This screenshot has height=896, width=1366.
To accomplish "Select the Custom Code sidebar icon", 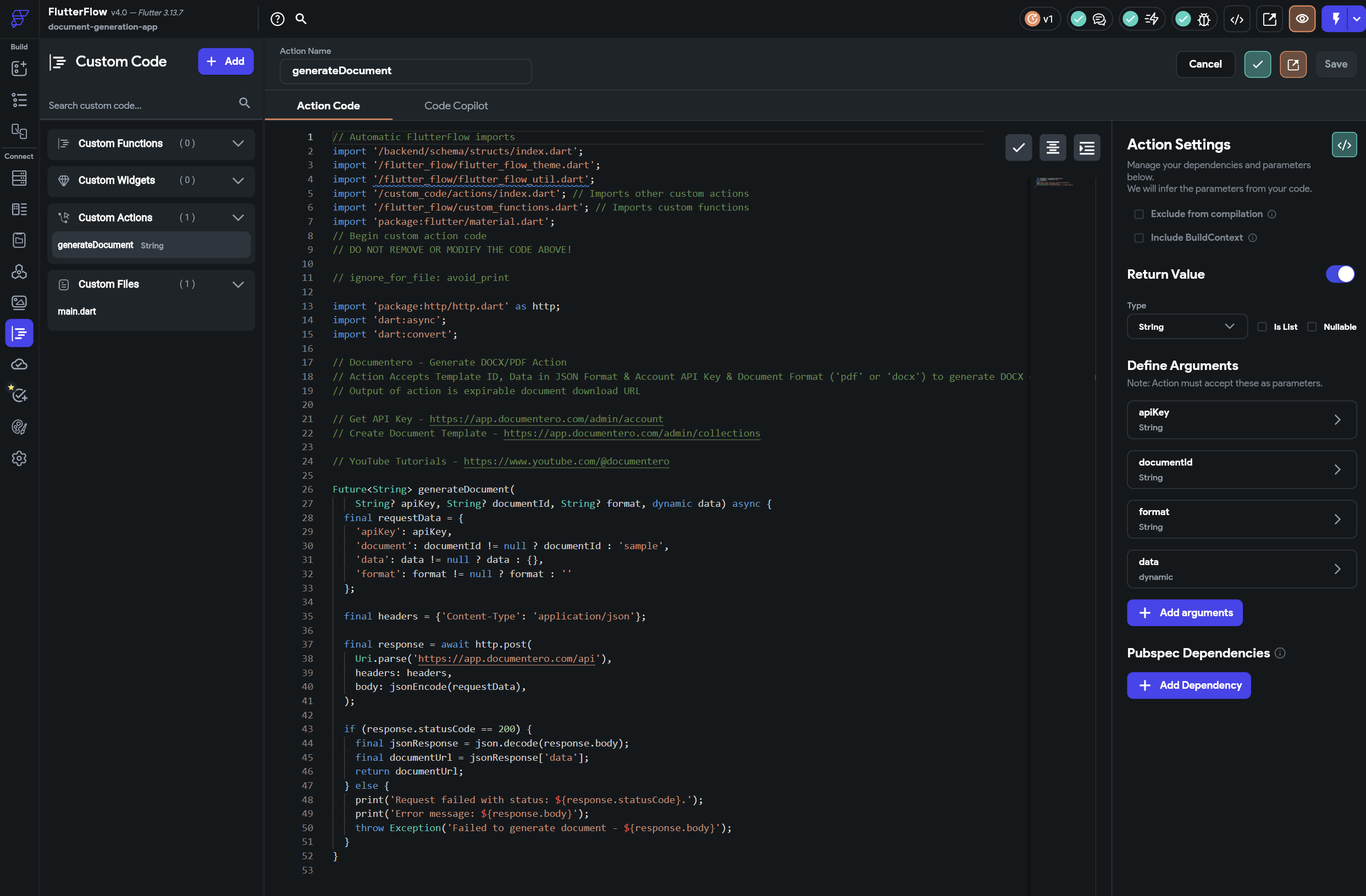I will tap(19, 333).
